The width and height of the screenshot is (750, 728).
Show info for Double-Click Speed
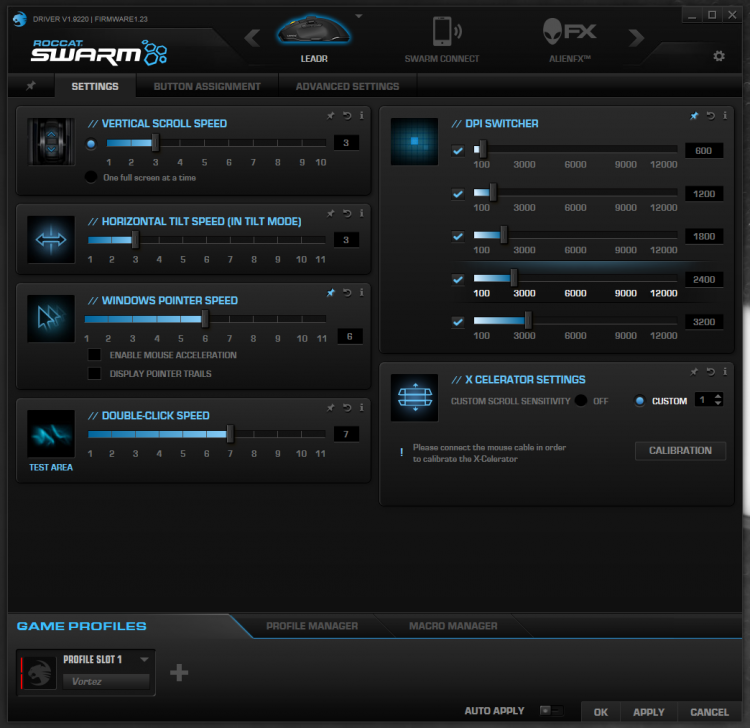pyautogui.click(x=362, y=408)
